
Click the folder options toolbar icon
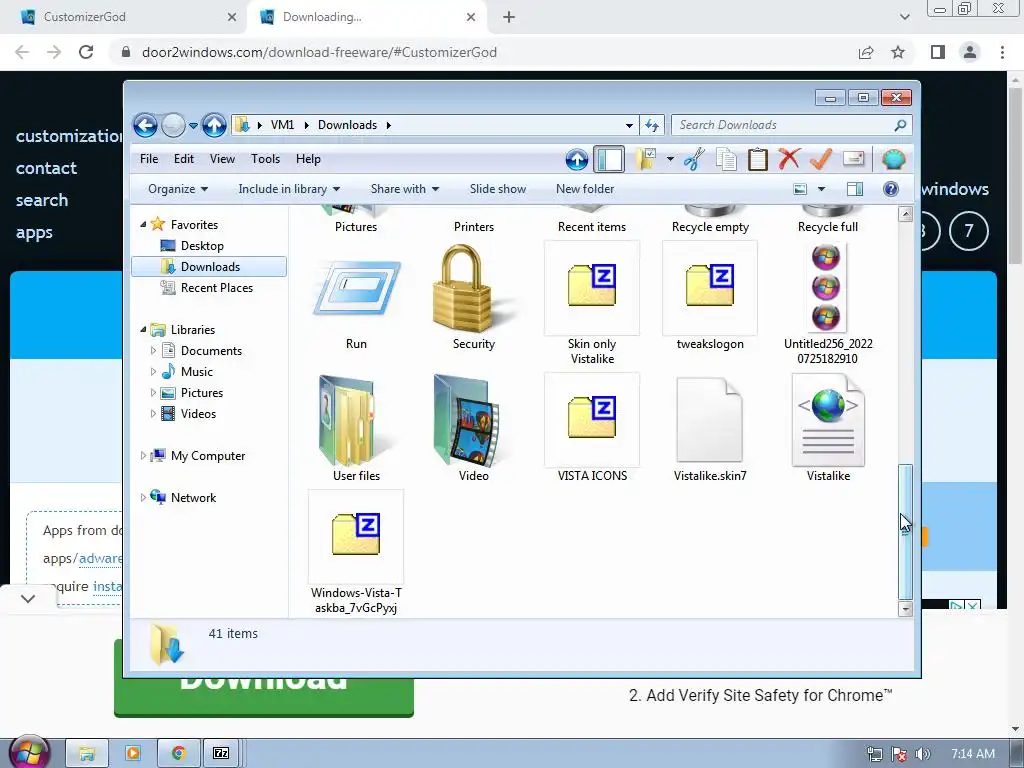pyautogui.click(x=646, y=159)
